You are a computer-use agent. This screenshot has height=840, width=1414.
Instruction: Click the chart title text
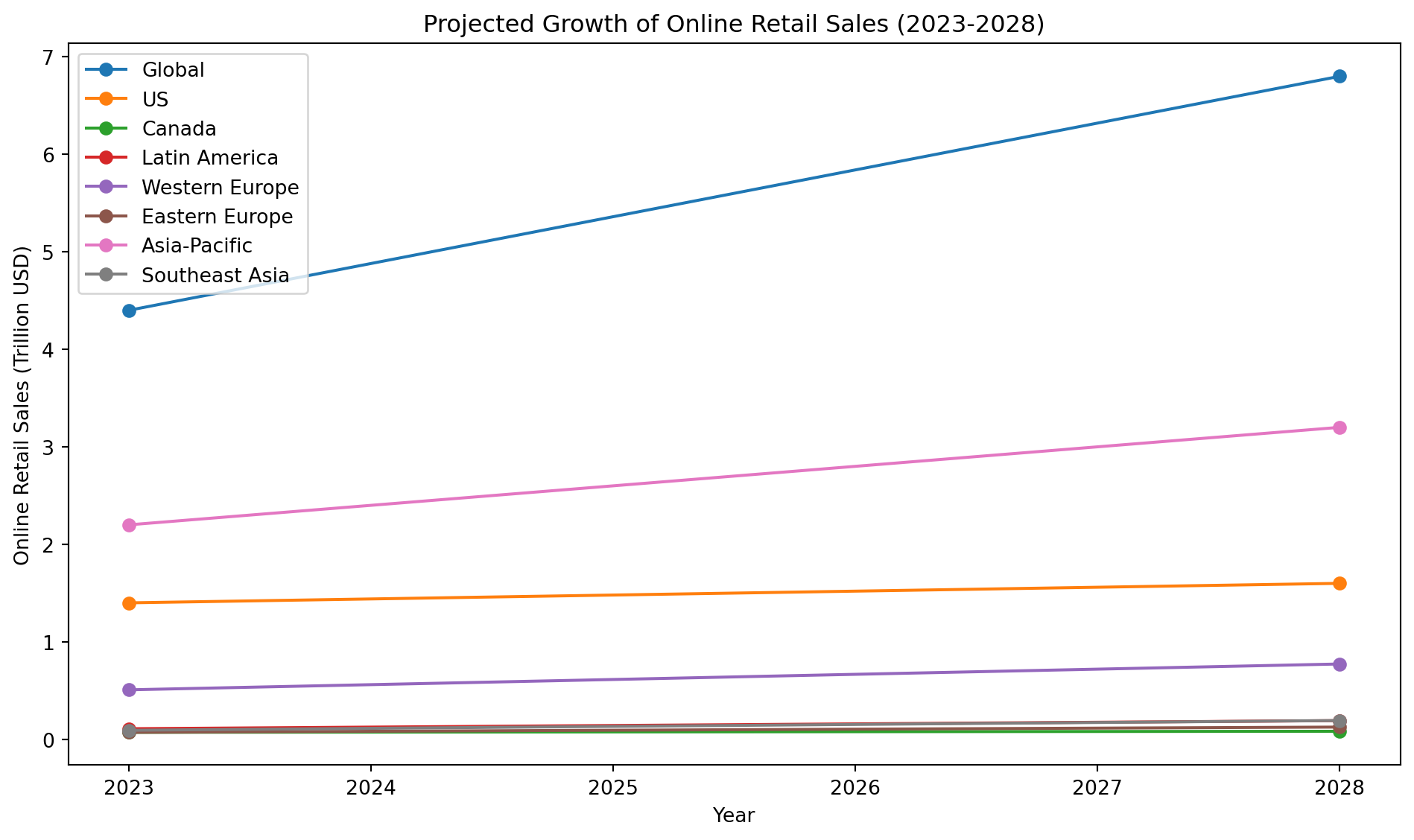point(734,25)
